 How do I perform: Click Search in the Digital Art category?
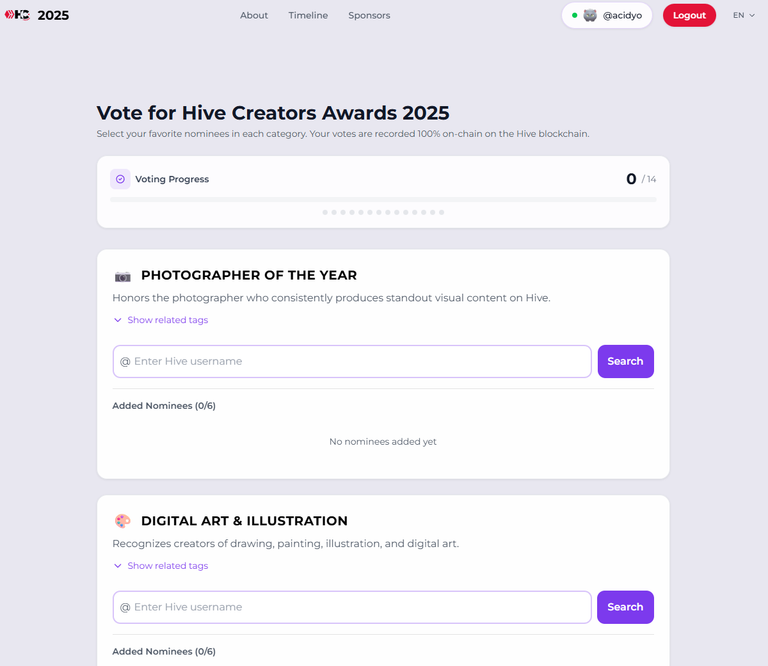tap(625, 607)
